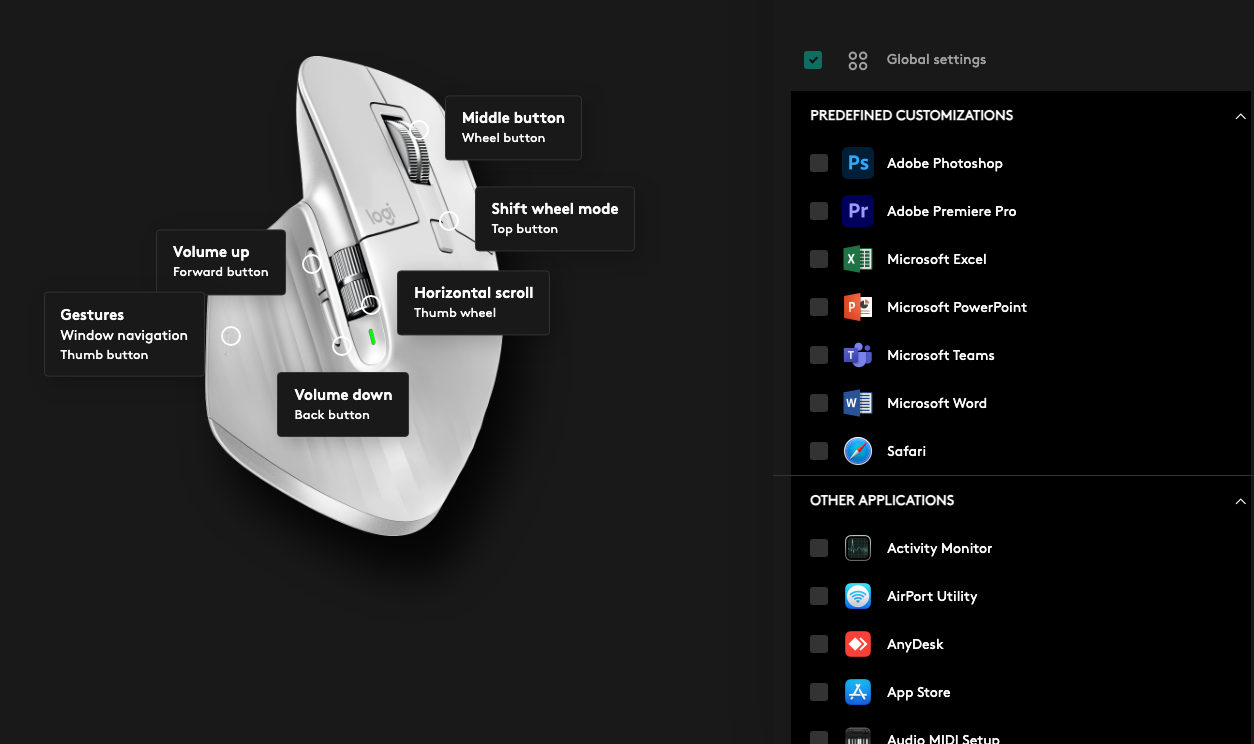This screenshot has height=744, width=1254.
Task: Click the Microsoft Excel text label
Action: (x=937, y=259)
